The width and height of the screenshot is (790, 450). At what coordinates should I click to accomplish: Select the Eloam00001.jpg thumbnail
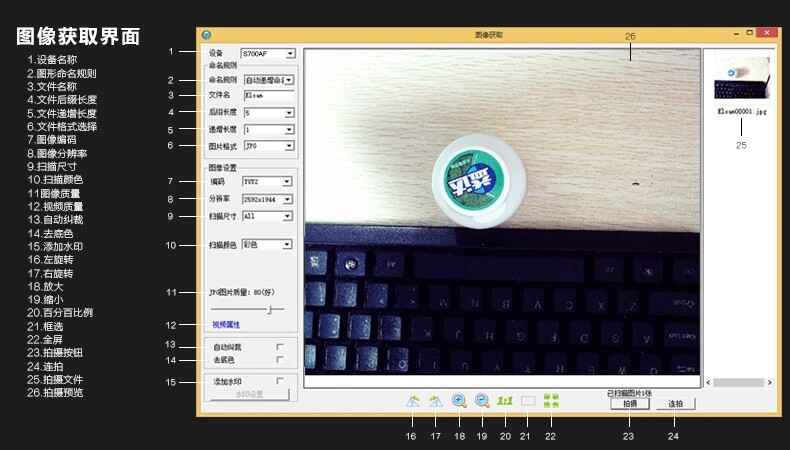click(x=742, y=78)
